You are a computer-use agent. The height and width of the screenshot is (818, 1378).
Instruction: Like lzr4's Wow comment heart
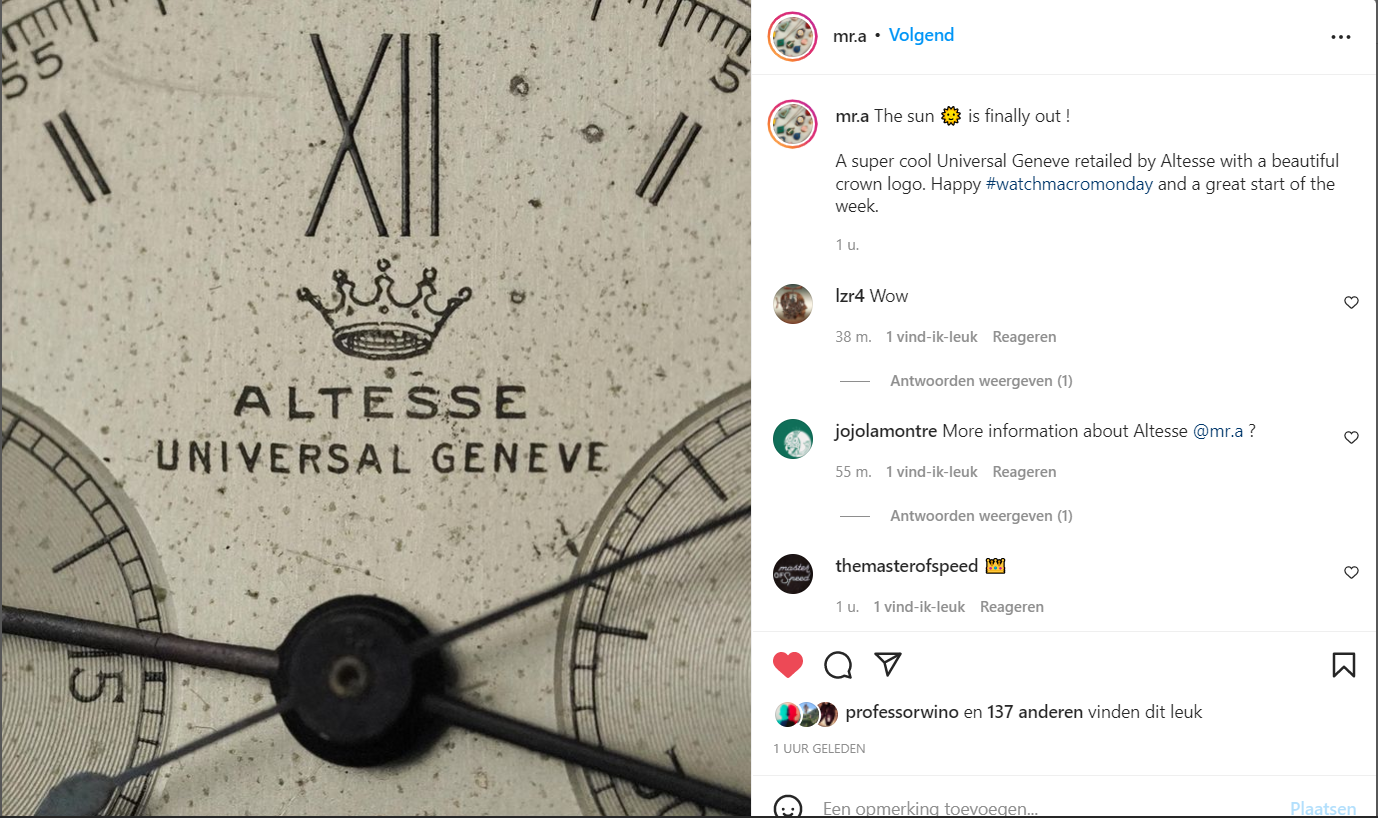coord(1351,302)
